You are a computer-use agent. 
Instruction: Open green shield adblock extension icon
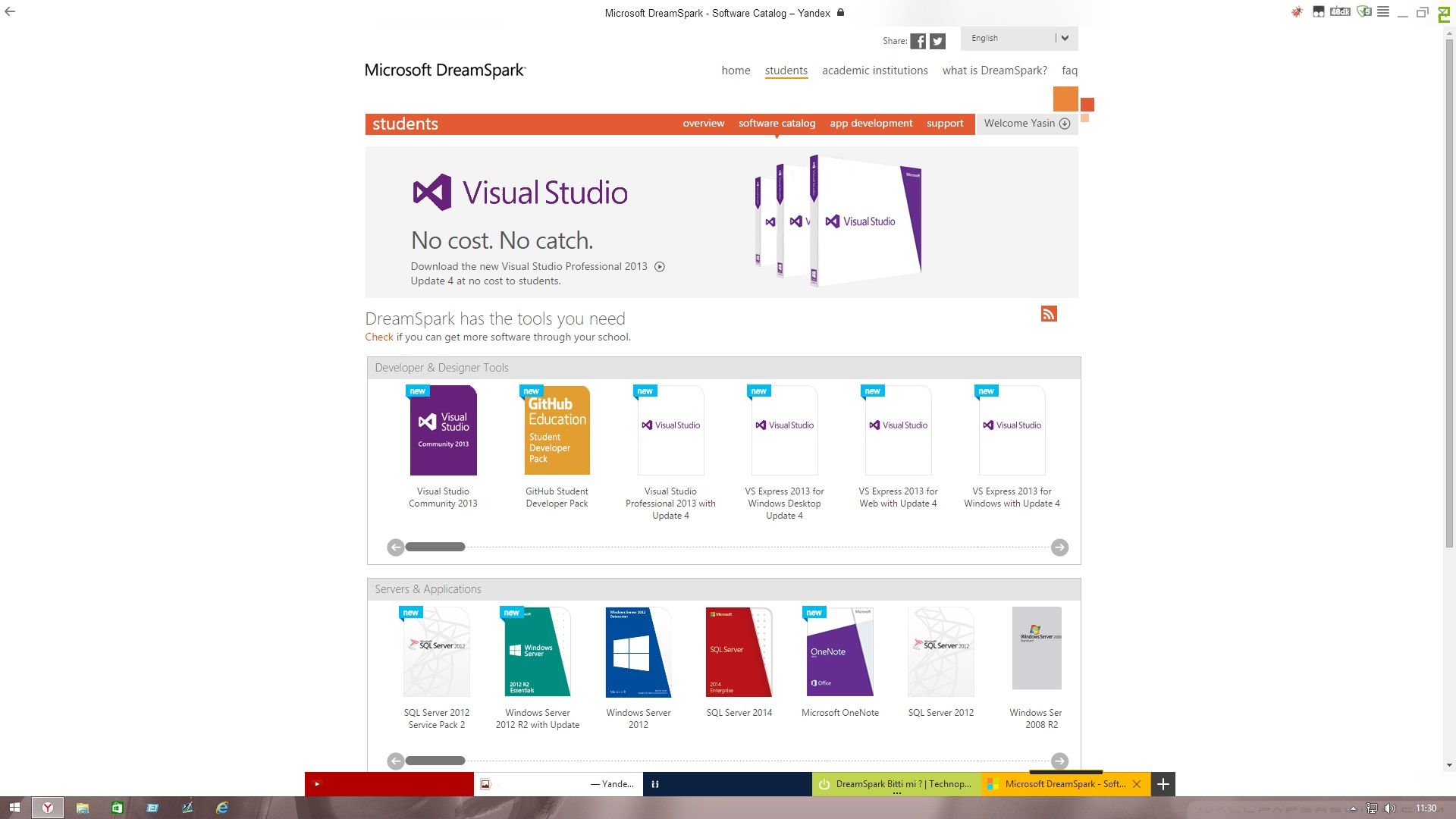(x=1363, y=12)
